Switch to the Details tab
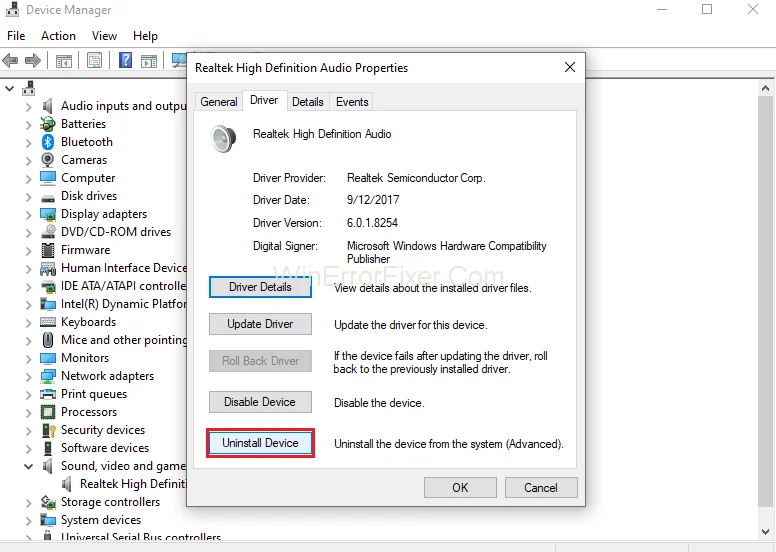This screenshot has height=552, width=776. (x=307, y=101)
